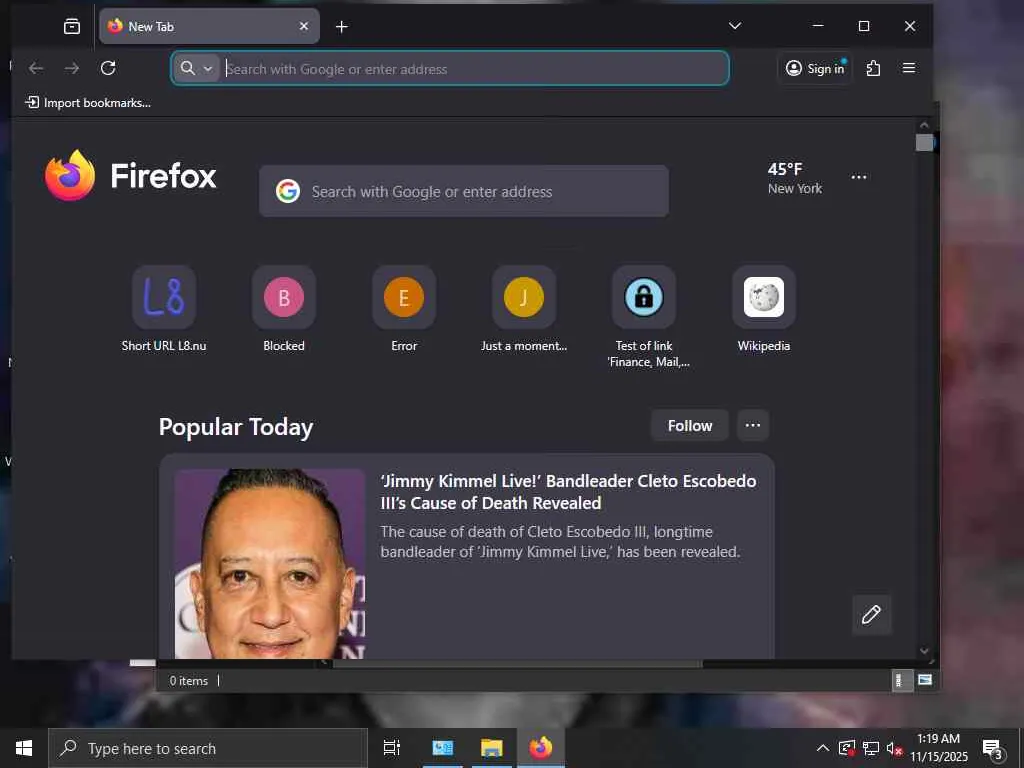1024x768 pixels.
Task: Open Firefox View recent browsing icon
Action: coord(72,26)
